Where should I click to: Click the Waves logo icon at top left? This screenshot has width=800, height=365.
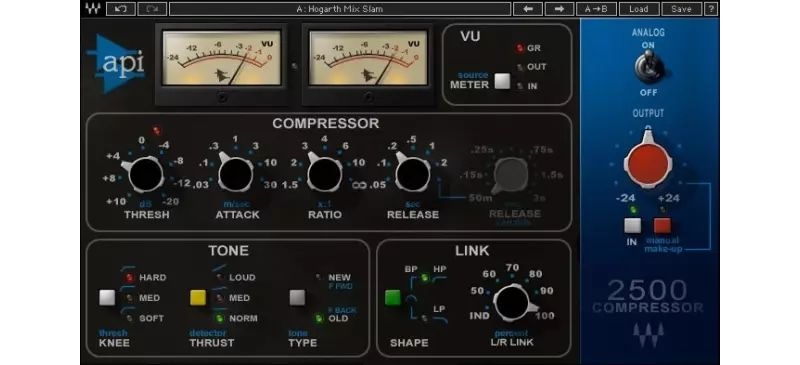coord(93,9)
